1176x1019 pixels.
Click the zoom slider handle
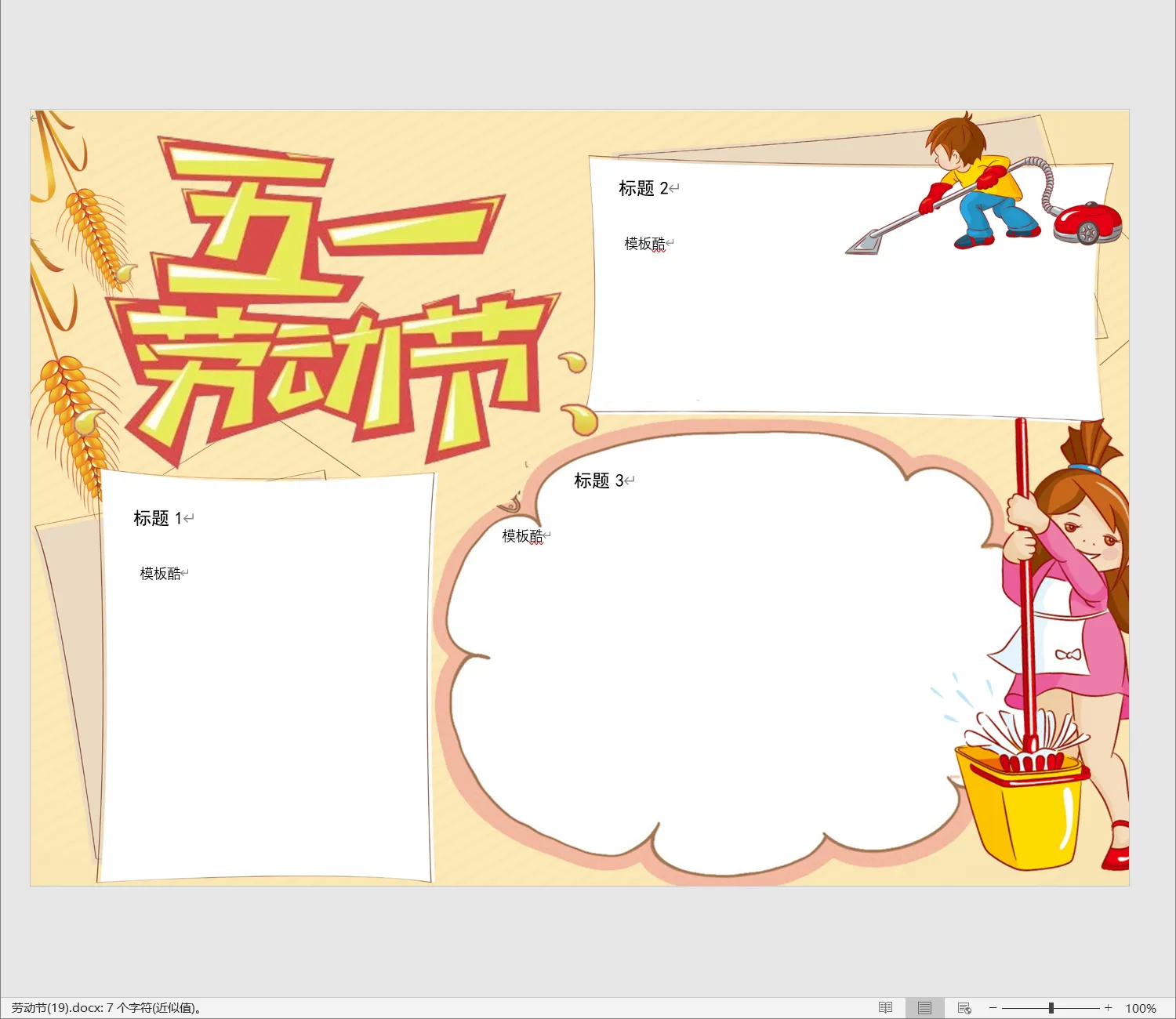click(1051, 1008)
